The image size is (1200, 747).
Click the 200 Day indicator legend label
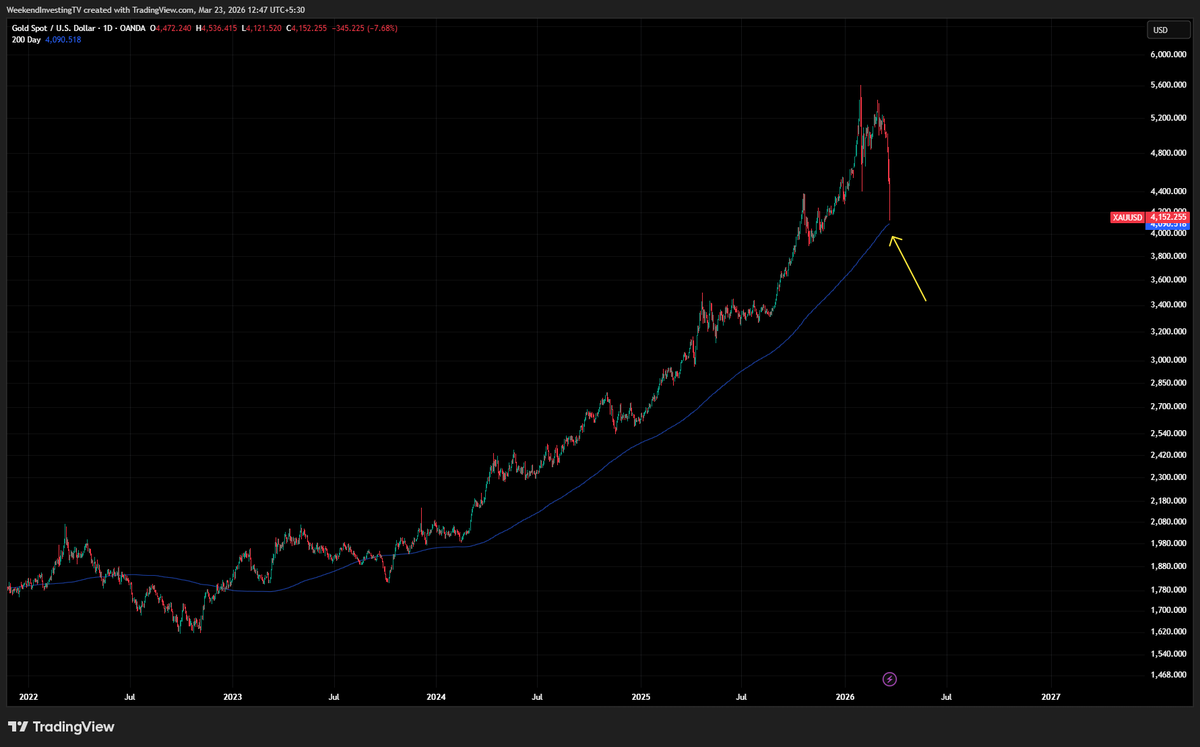point(25,39)
